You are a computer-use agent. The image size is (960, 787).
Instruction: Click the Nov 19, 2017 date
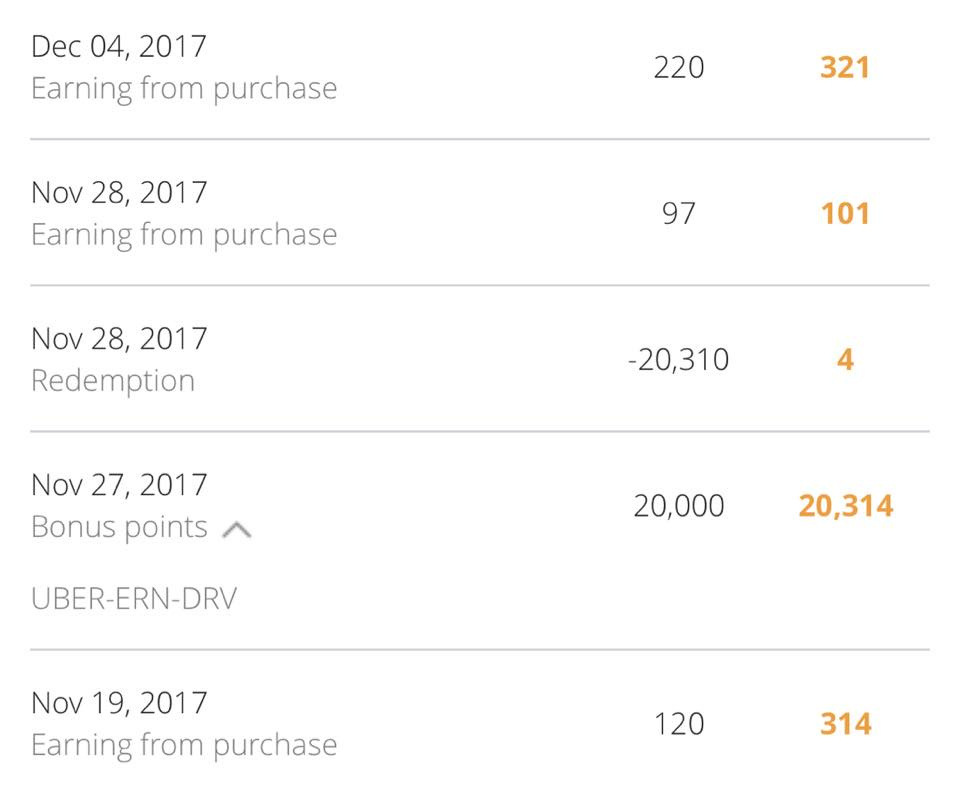[119, 702]
